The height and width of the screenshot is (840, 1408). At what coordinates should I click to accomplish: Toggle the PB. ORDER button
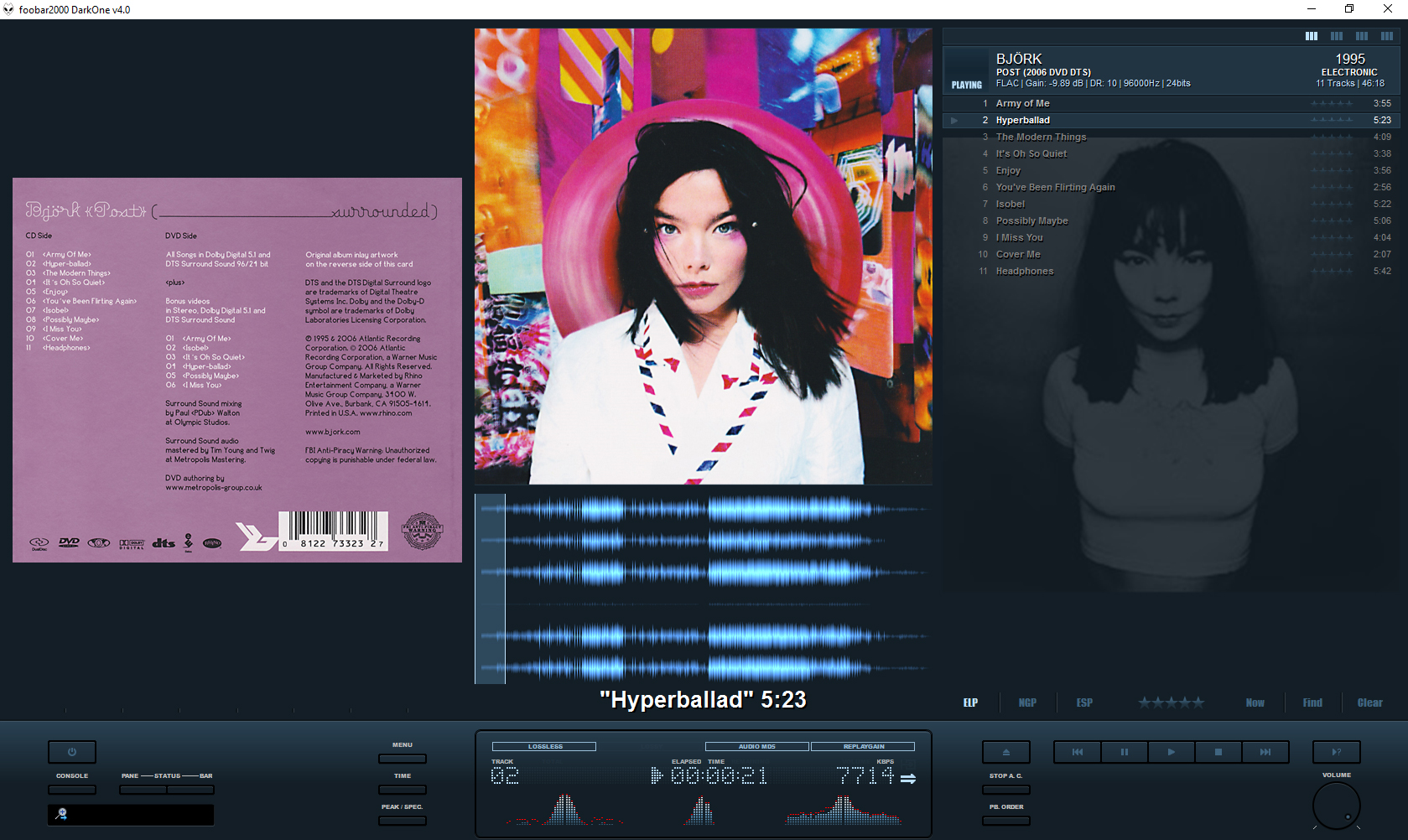click(1005, 821)
